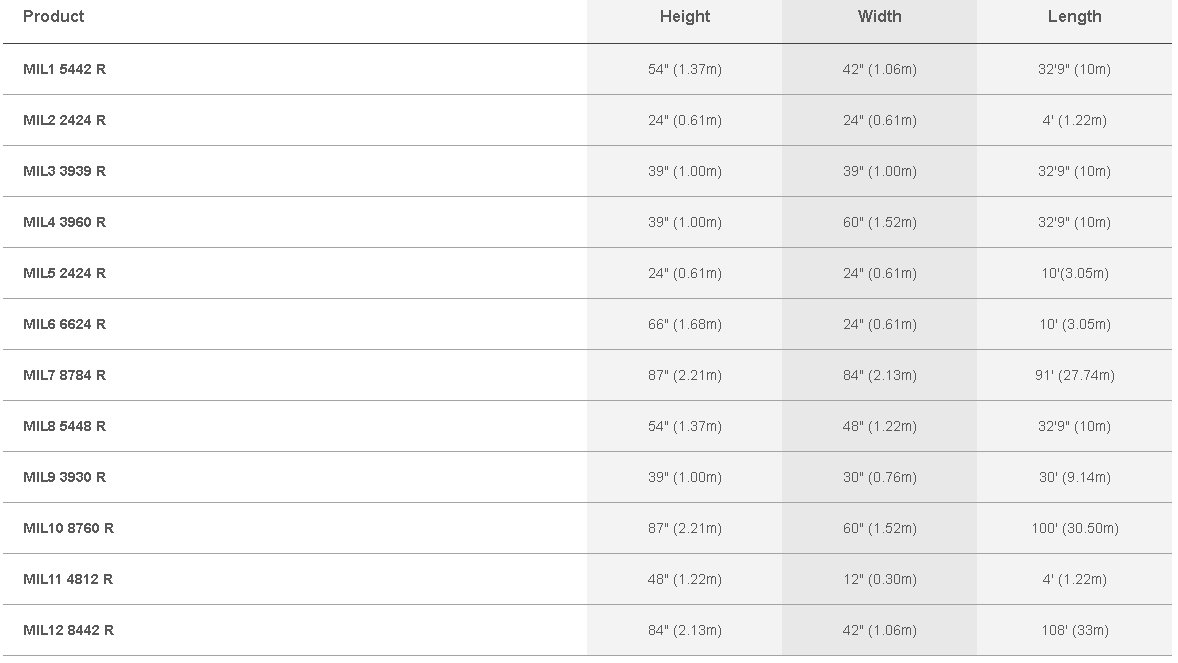Open product MIL8 5448 R
Viewport: 1178px width, 663px height.
click(64, 426)
